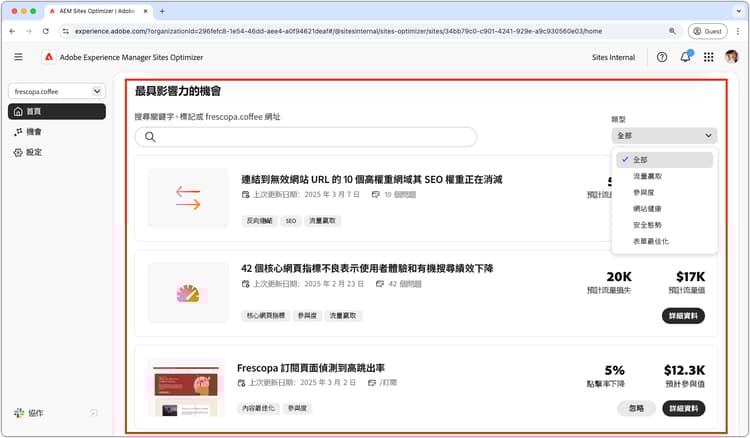The height and width of the screenshot is (438, 750).
Task: Open the broken backlinks SEO opportunity title
Action: (x=372, y=179)
